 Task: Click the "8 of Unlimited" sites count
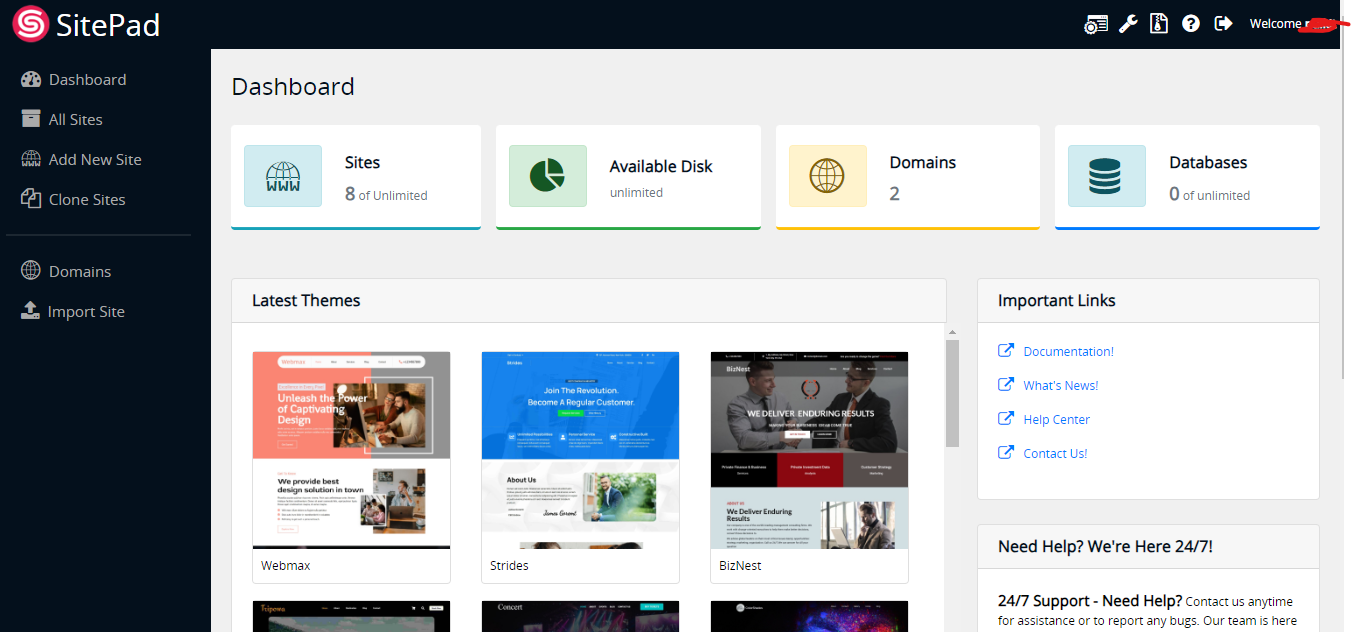pyautogui.click(x=386, y=194)
